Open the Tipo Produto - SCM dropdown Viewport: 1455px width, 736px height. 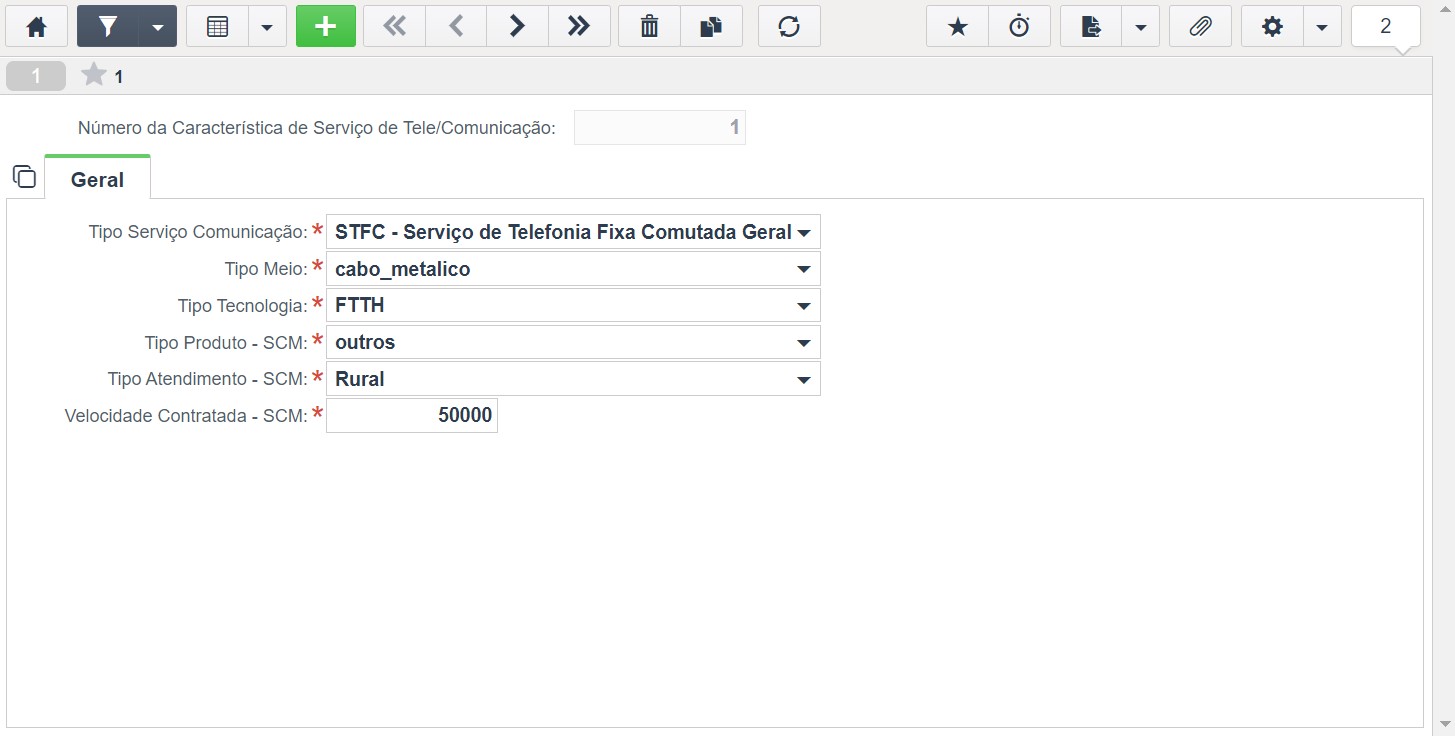point(573,342)
